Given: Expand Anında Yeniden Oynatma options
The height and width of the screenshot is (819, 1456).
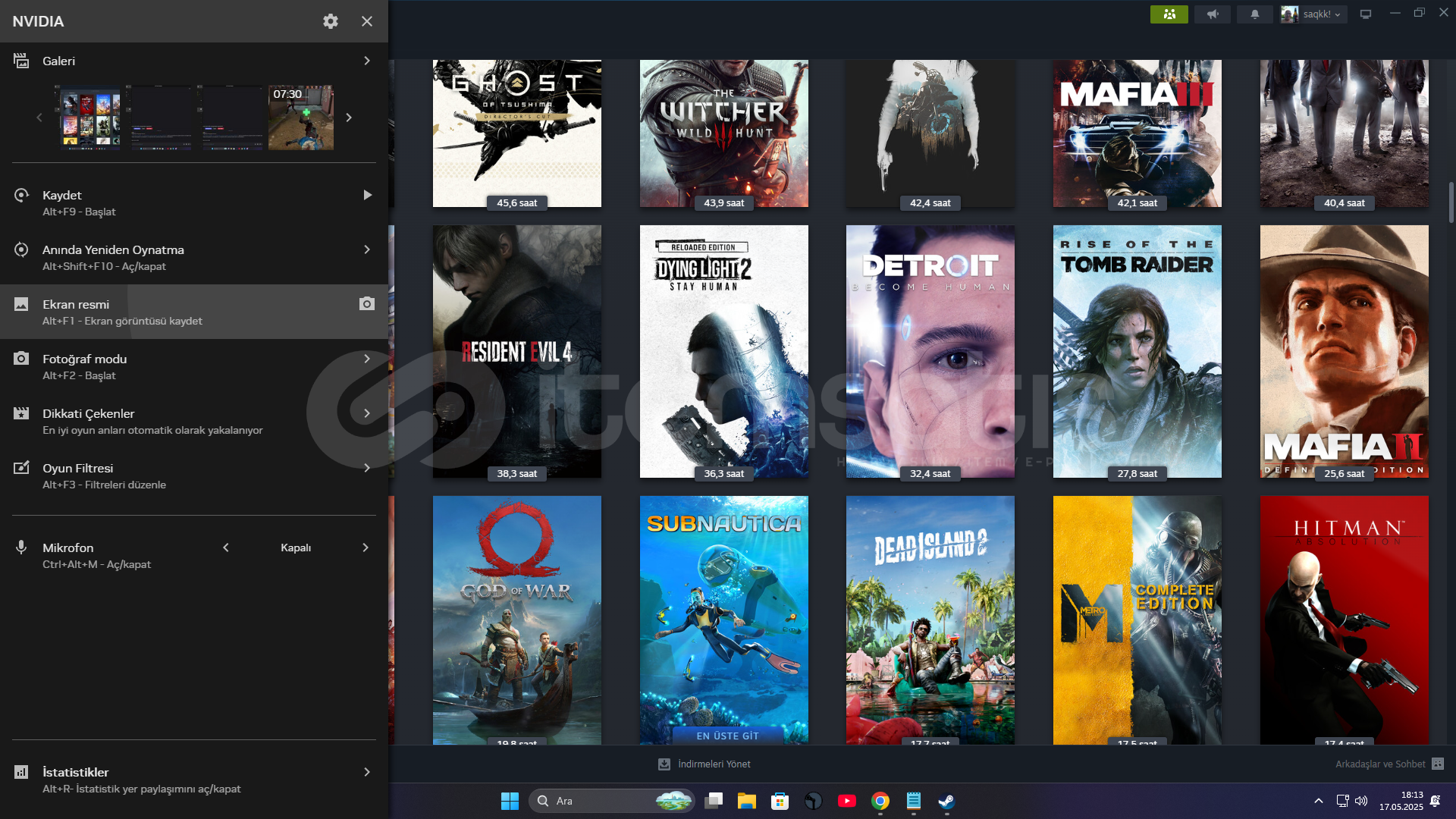Looking at the screenshot, I should pos(367,249).
